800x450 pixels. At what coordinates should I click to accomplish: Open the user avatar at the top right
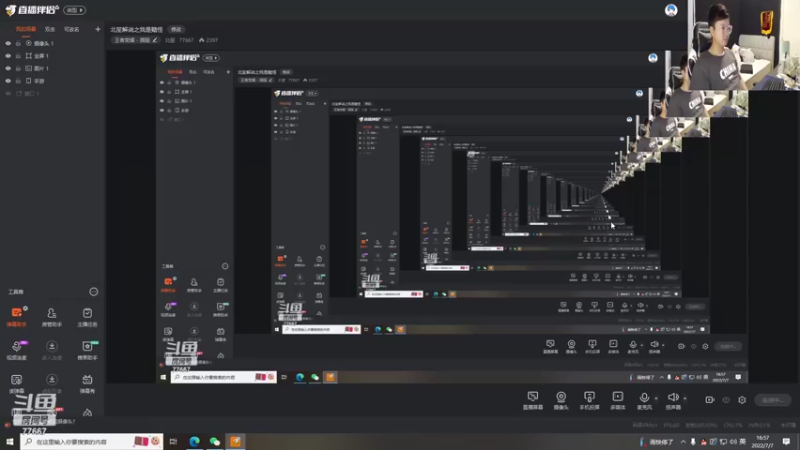click(x=671, y=10)
